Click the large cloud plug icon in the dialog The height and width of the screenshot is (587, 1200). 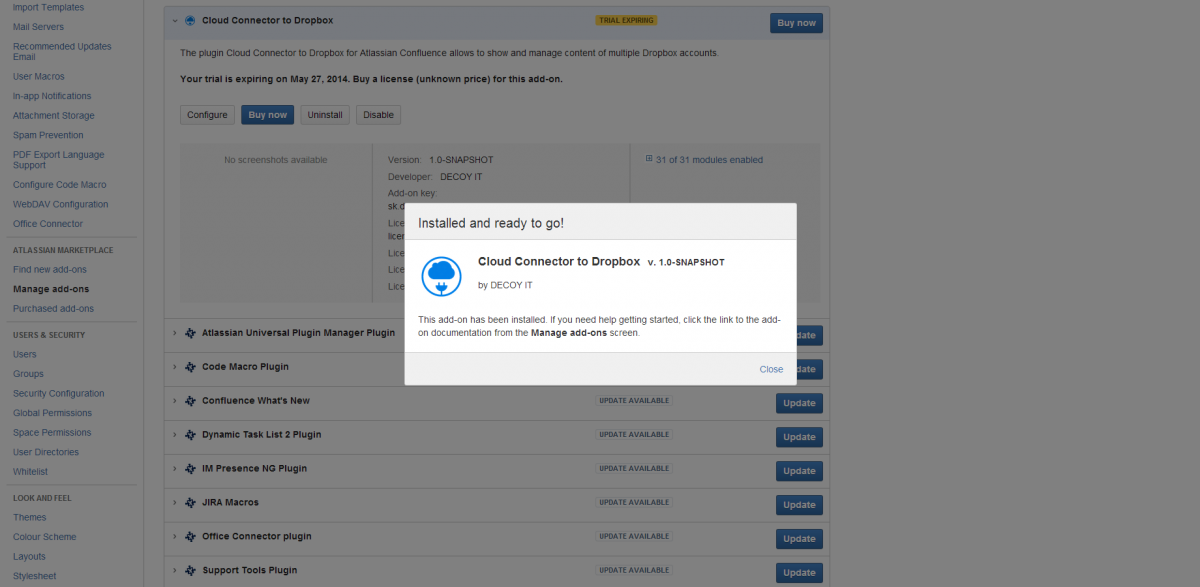441,277
